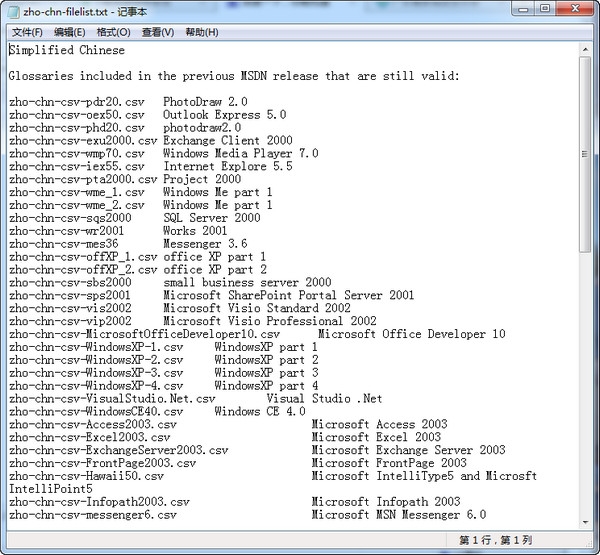The width and height of the screenshot is (600, 555).
Task: Open the 查看(V) menu
Action: pos(158,32)
